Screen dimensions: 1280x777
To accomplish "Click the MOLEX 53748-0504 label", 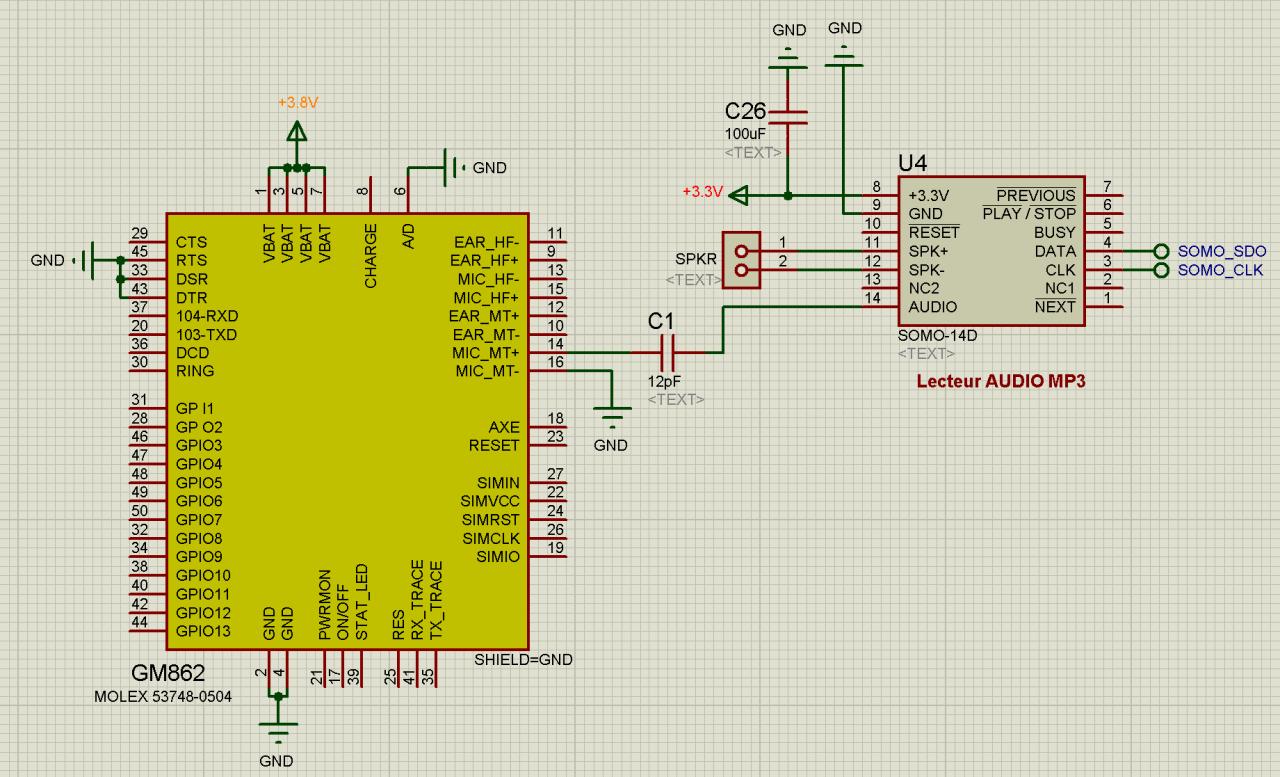I will [163, 696].
